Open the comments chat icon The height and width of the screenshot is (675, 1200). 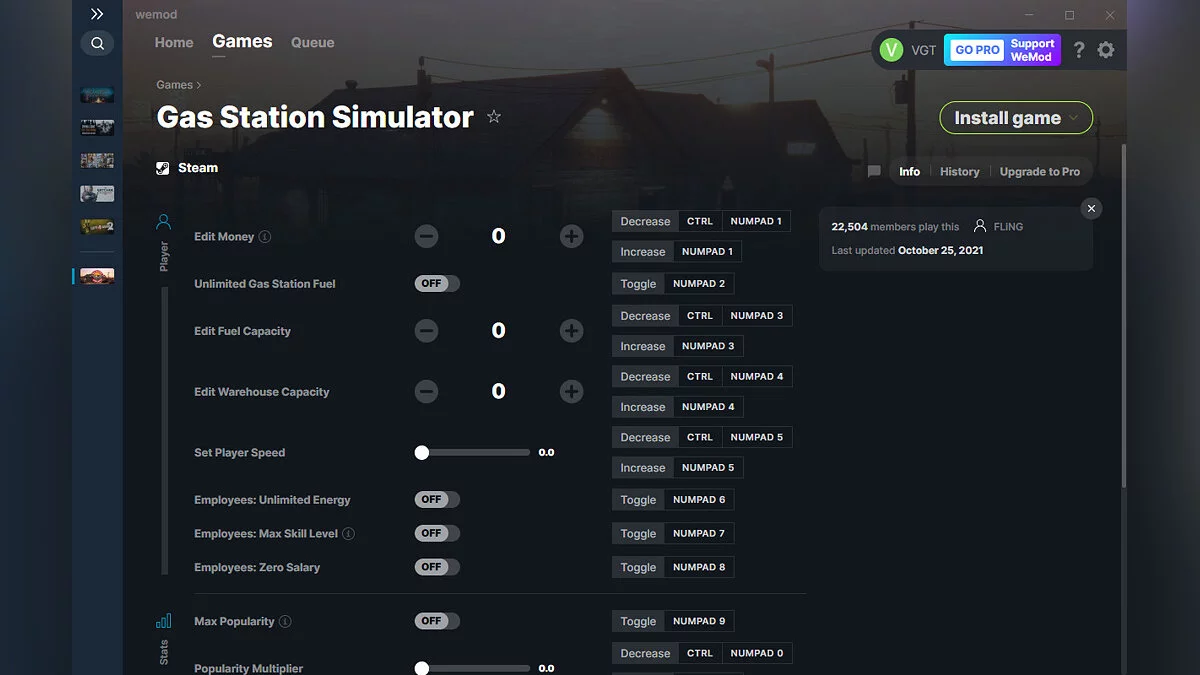pyautogui.click(x=874, y=172)
